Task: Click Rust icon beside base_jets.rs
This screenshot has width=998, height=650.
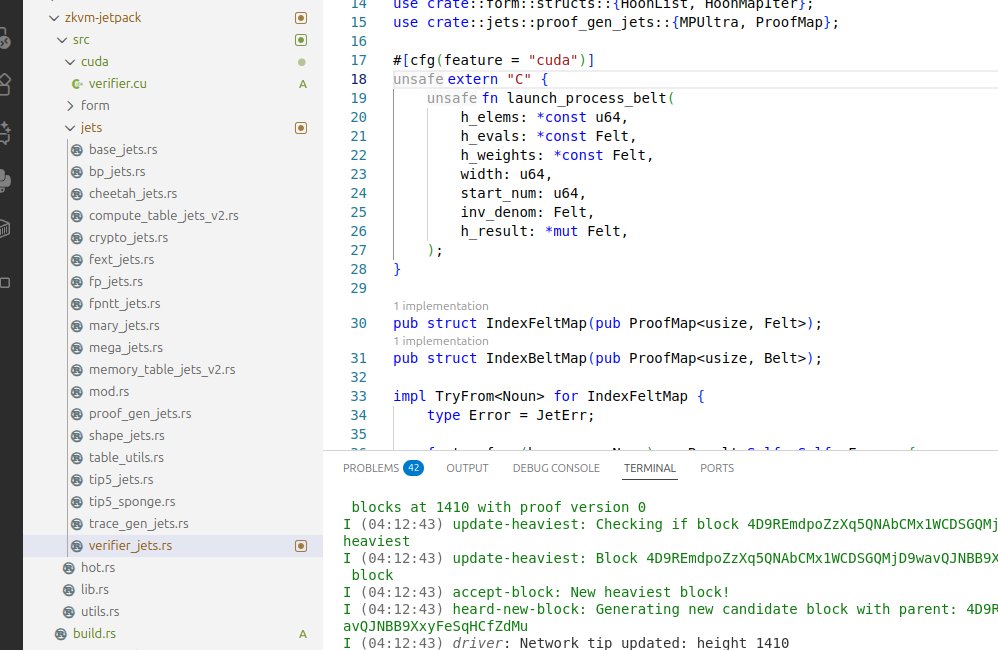Action: 77,150
